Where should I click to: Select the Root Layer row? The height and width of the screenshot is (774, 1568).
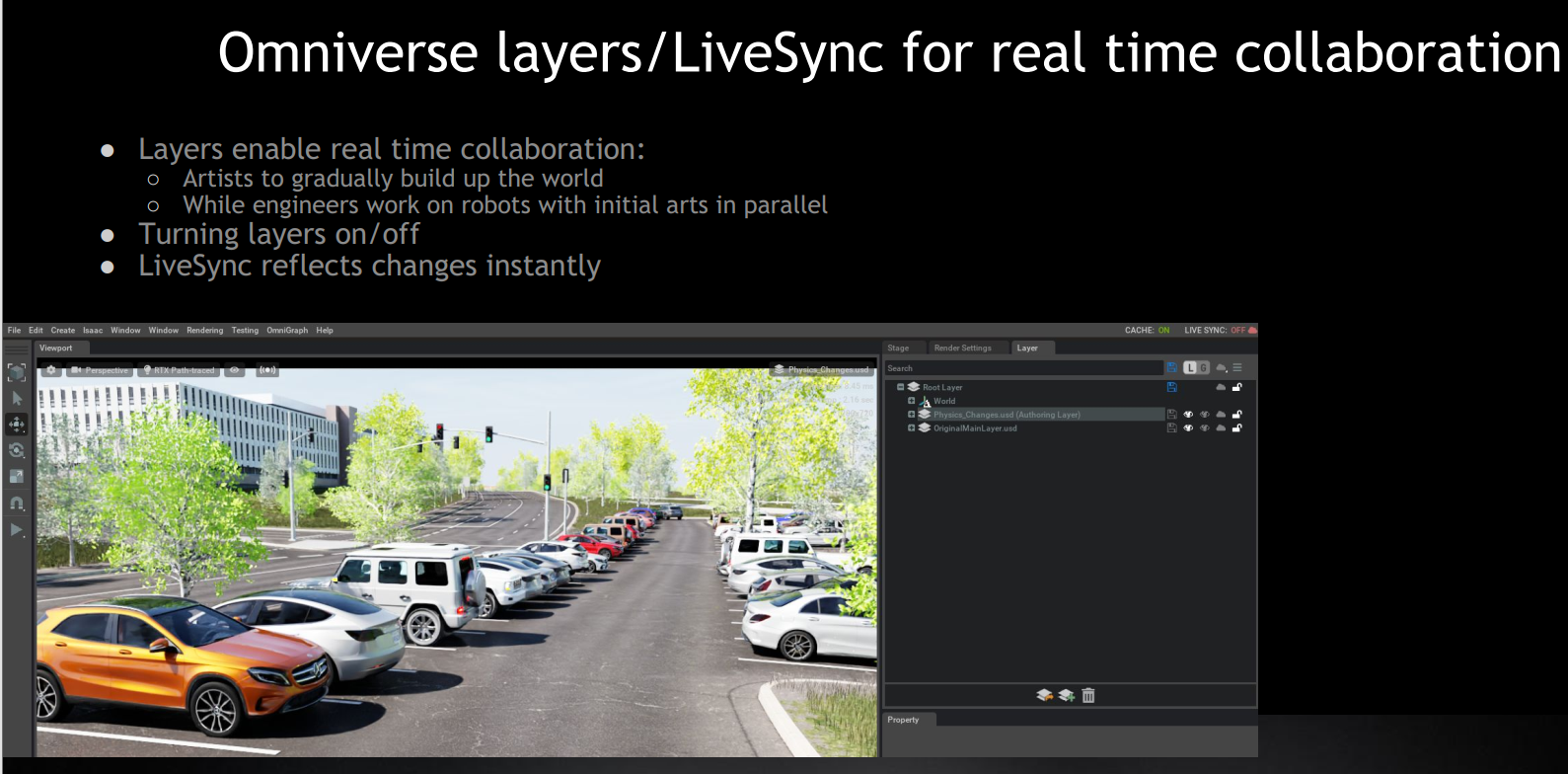click(x=1025, y=387)
